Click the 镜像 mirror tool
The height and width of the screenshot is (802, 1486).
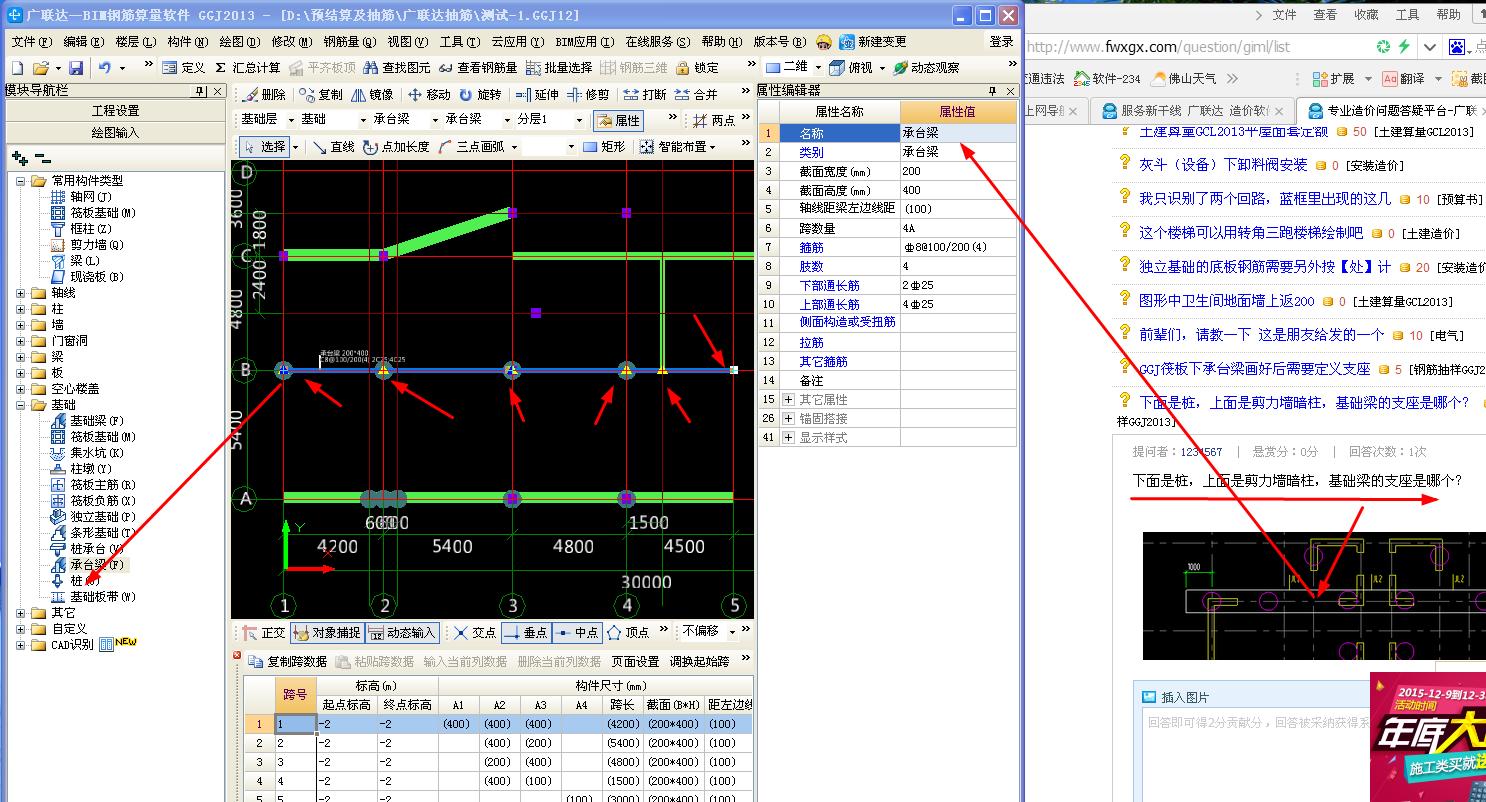coord(372,94)
